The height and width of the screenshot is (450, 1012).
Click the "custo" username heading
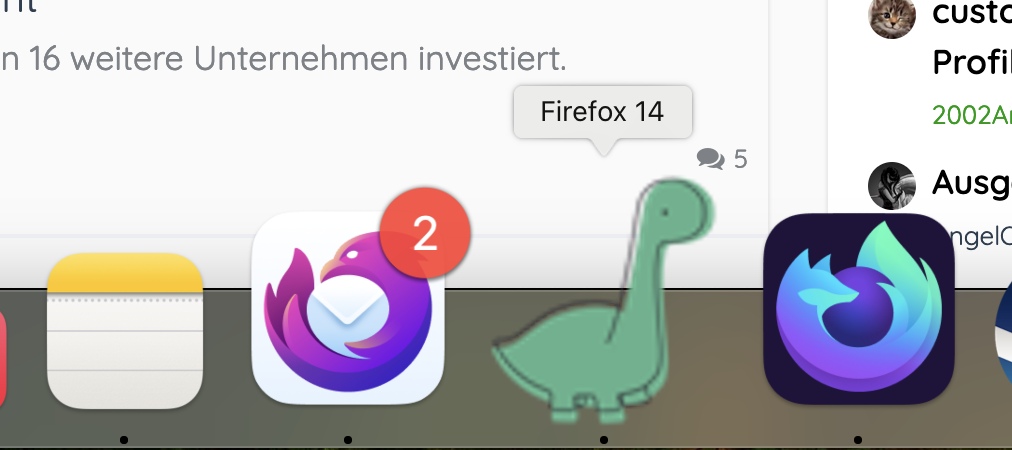(972, 13)
